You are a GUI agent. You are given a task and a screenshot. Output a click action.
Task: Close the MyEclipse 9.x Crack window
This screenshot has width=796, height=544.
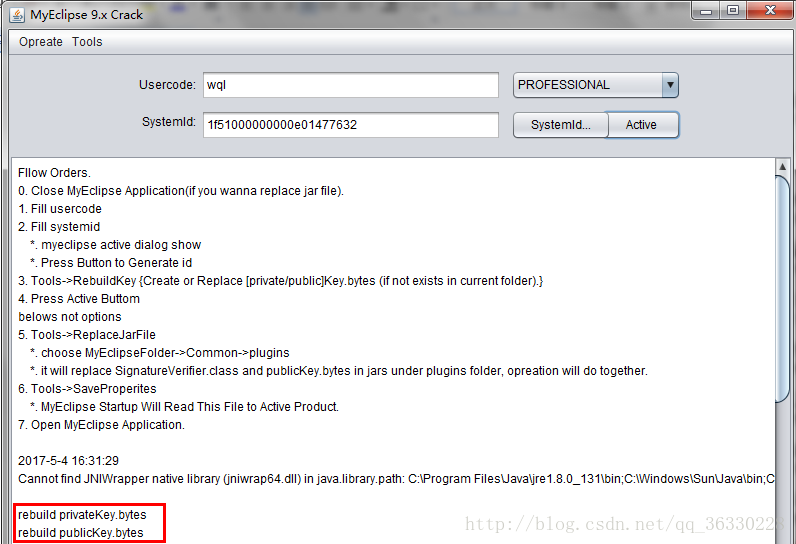point(770,11)
